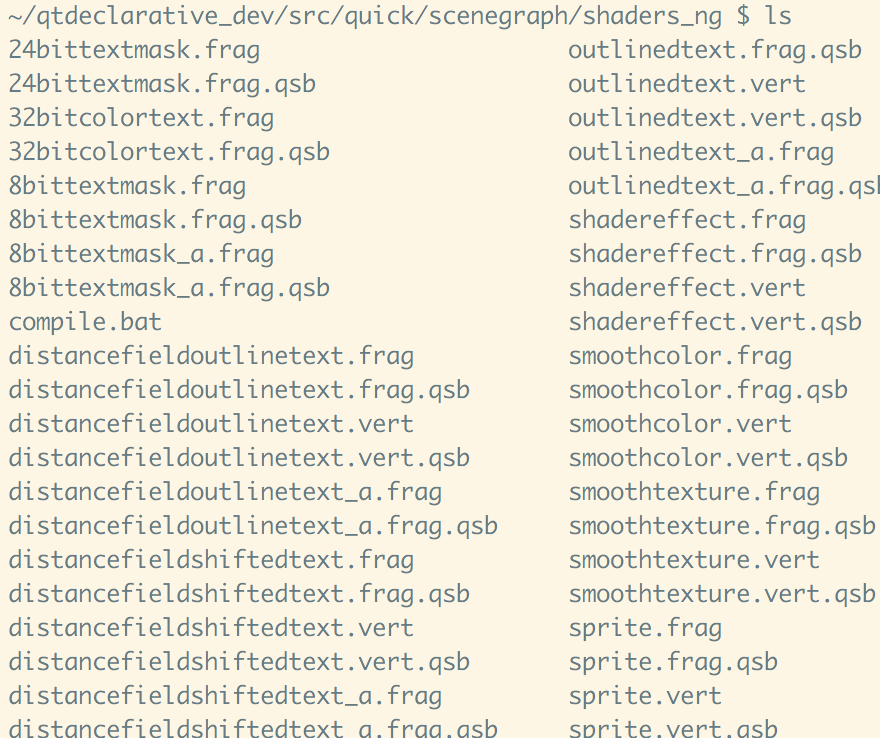Click the compile.bat file name
The image size is (880, 738).
(85, 322)
